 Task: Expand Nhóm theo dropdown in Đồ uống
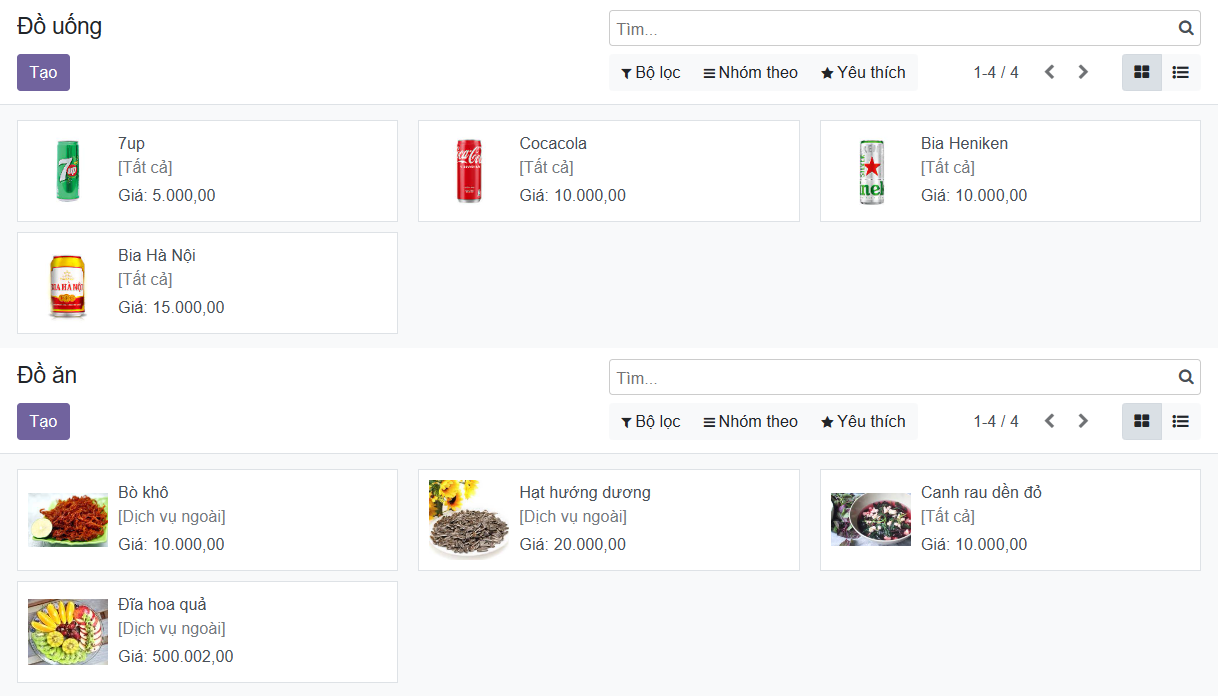tap(750, 72)
